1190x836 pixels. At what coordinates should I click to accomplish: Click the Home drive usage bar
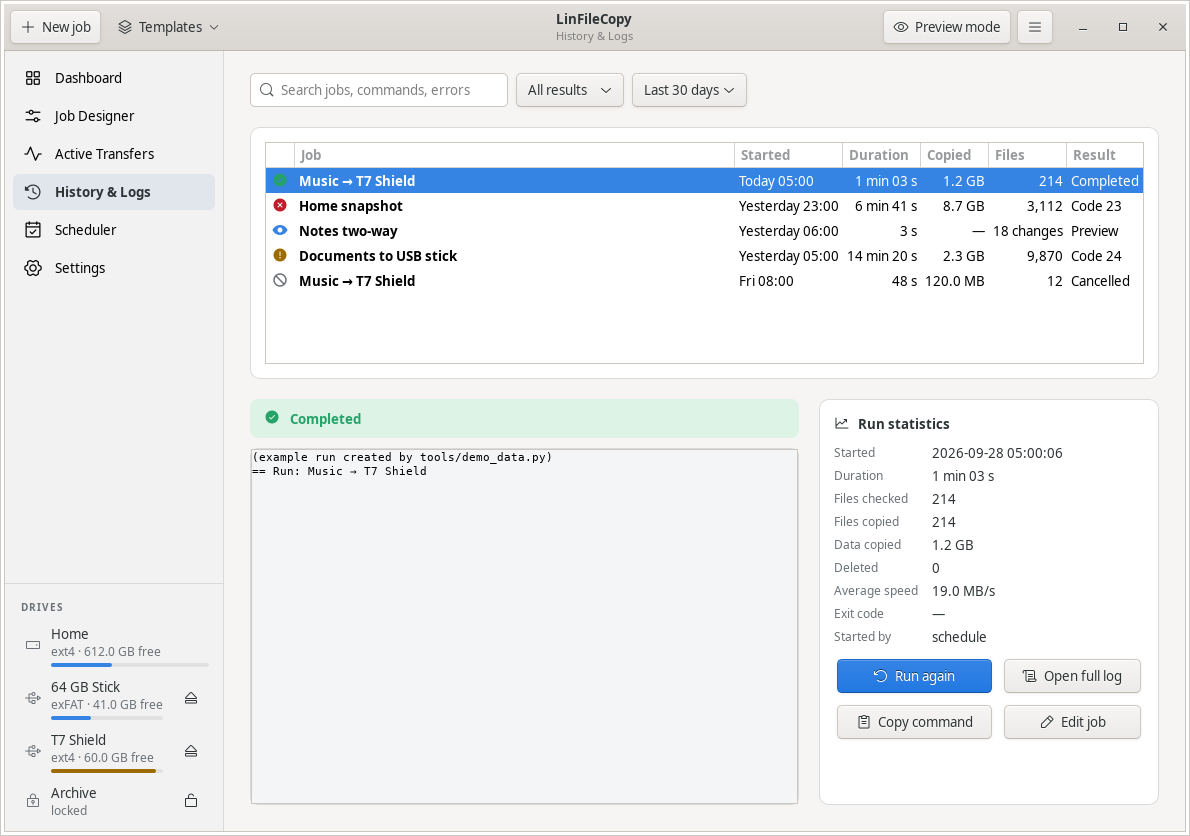point(130,665)
